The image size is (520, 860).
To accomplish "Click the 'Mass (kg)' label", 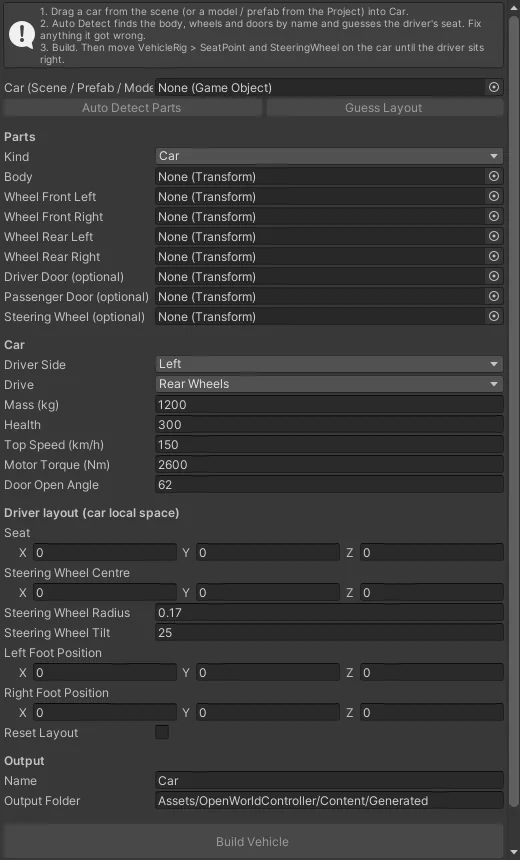I will (x=31, y=405).
